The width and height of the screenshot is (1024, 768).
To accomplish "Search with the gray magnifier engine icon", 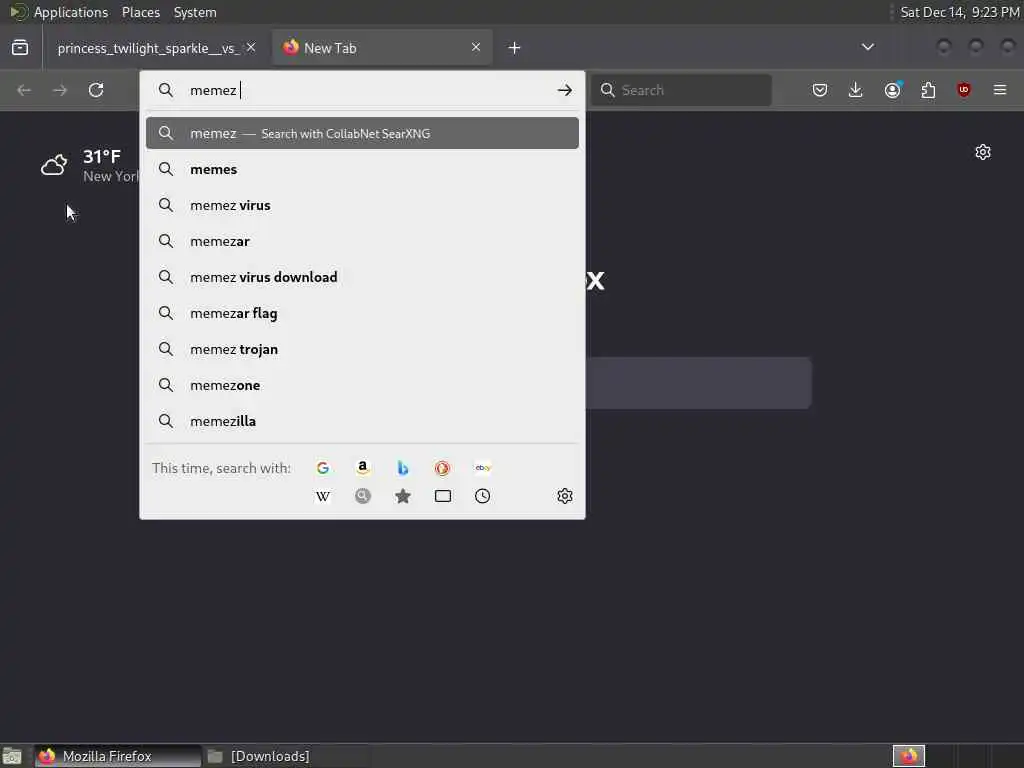I will 362,496.
